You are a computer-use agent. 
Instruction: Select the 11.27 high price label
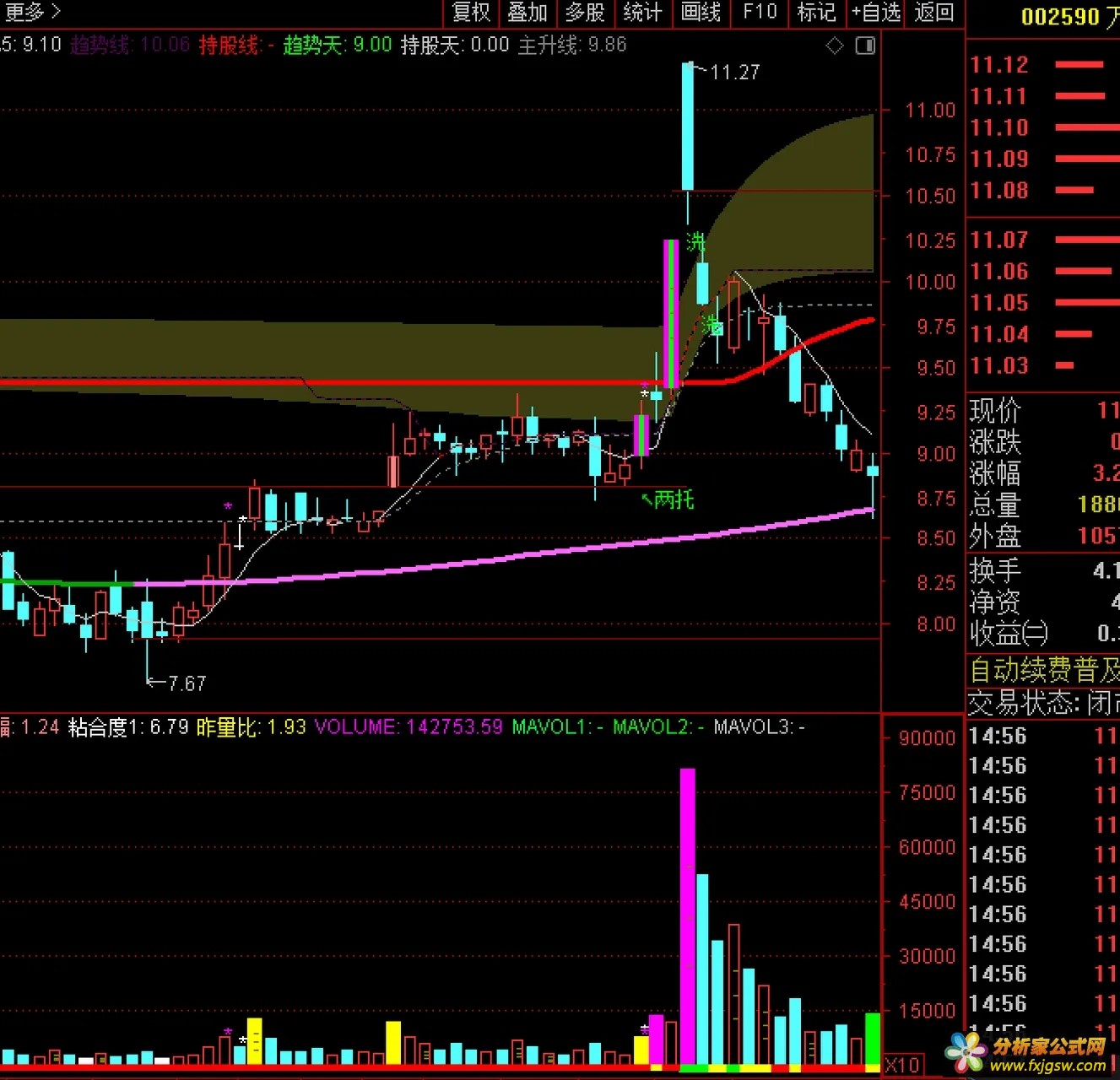tap(734, 73)
